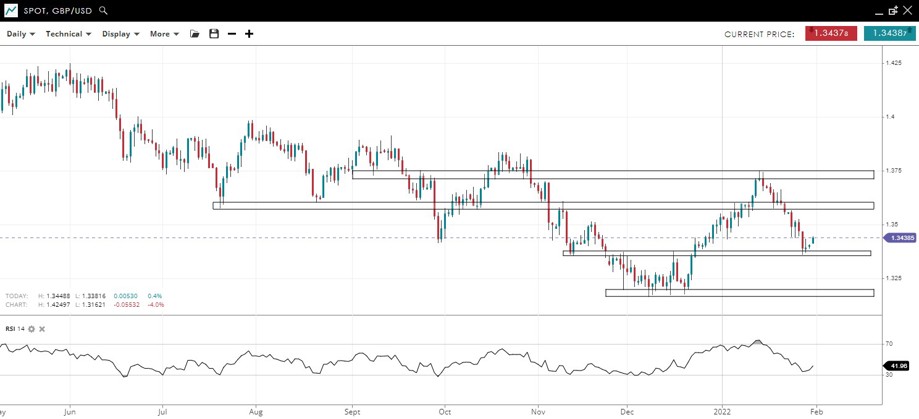Click the RSI value marker 41.96
Image resolution: width=919 pixels, height=419 pixels.
tap(898, 366)
